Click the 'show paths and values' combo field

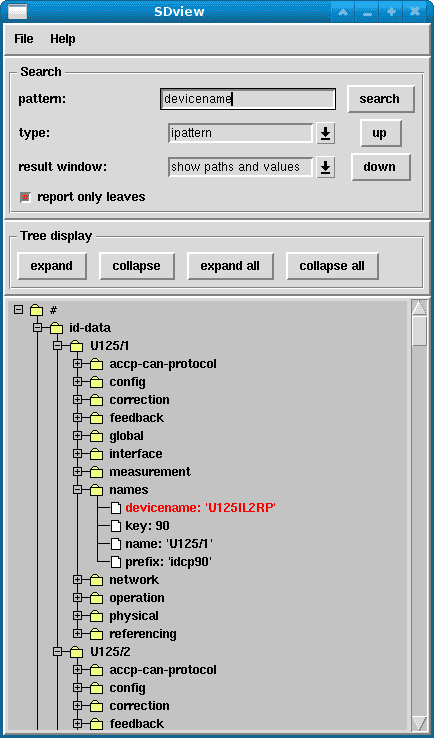241,167
